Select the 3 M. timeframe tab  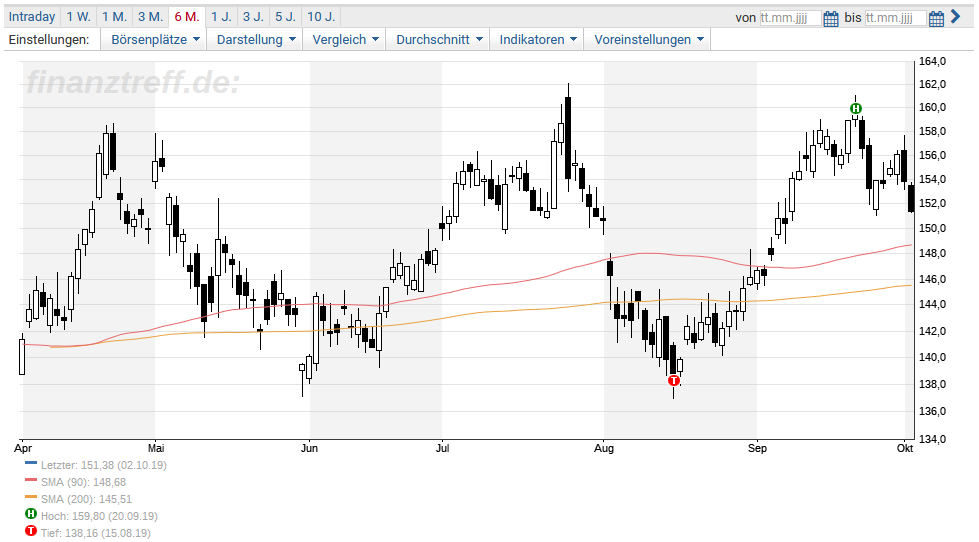coord(150,17)
